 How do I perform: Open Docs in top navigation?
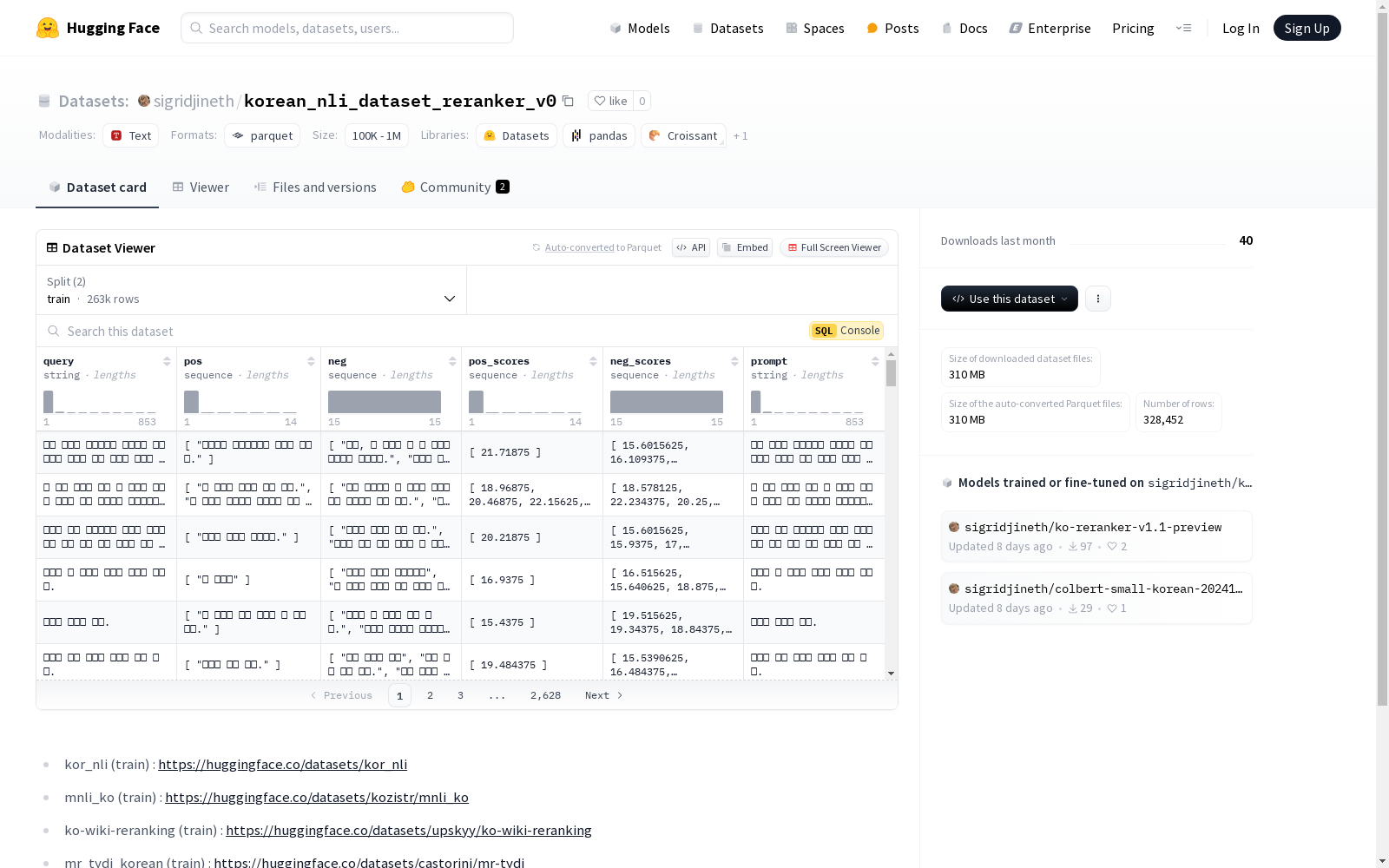click(x=964, y=28)
